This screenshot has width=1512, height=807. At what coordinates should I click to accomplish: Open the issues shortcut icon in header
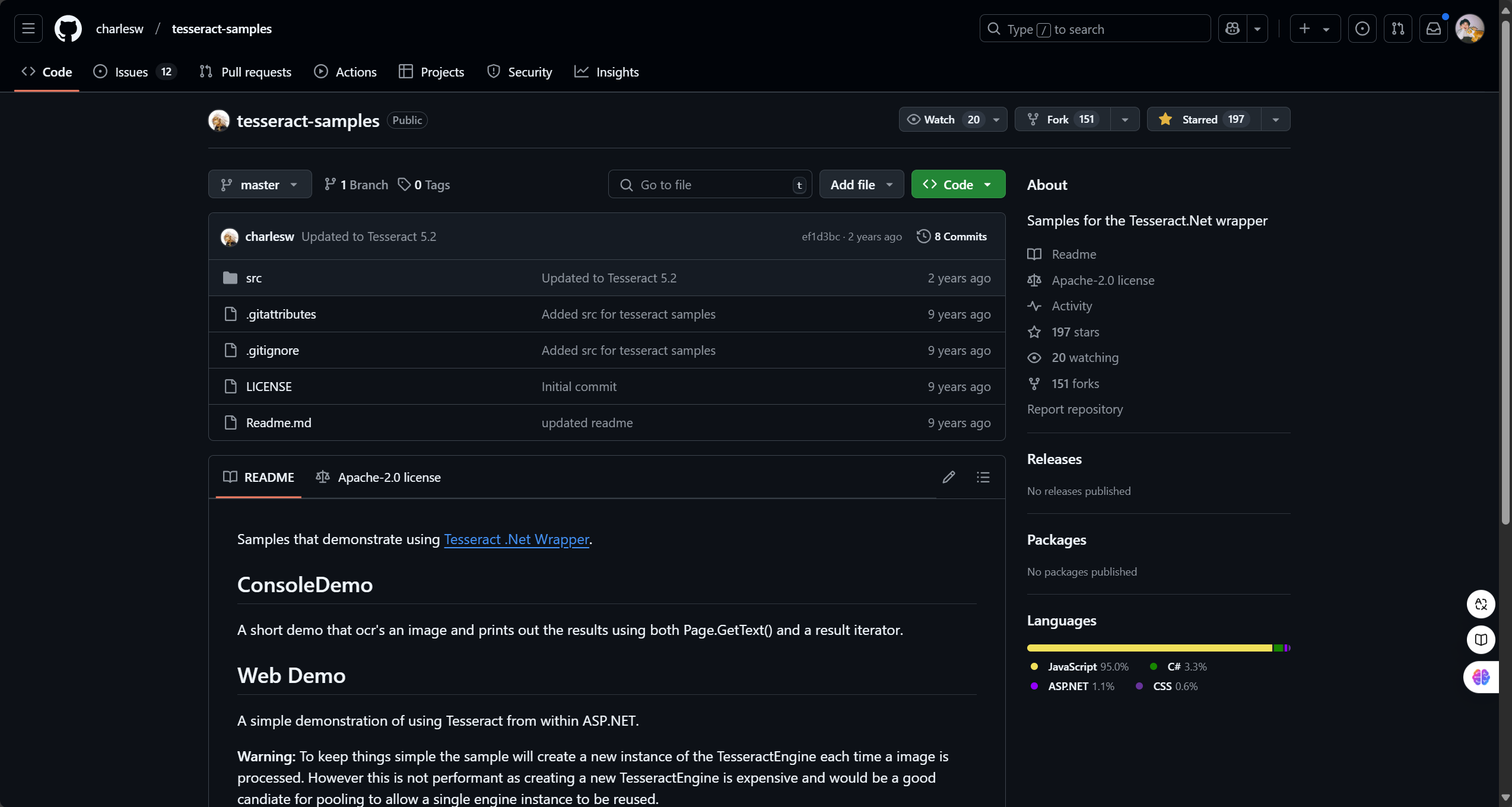coord(1362,28)
